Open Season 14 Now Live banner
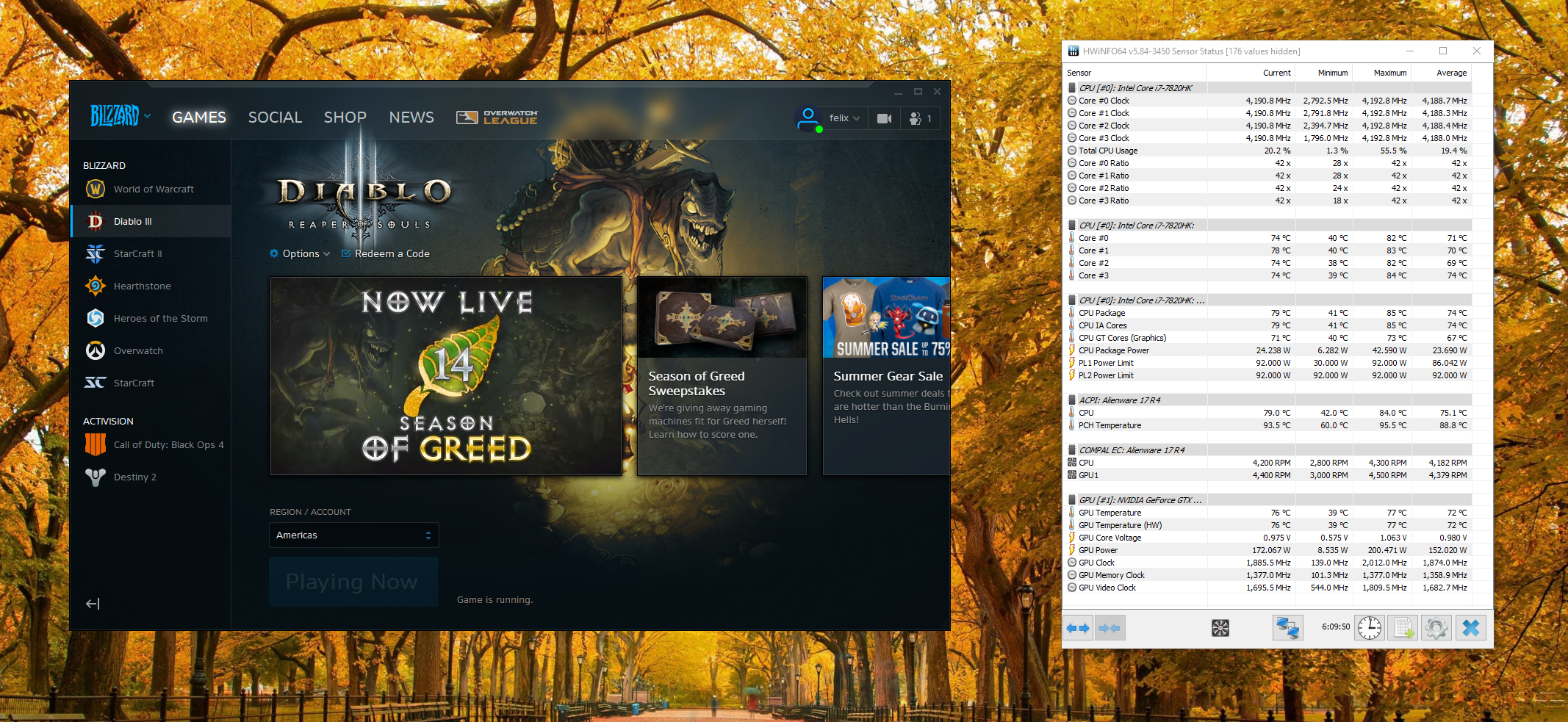The image size is (1568, 722). (x=446, y=376)
